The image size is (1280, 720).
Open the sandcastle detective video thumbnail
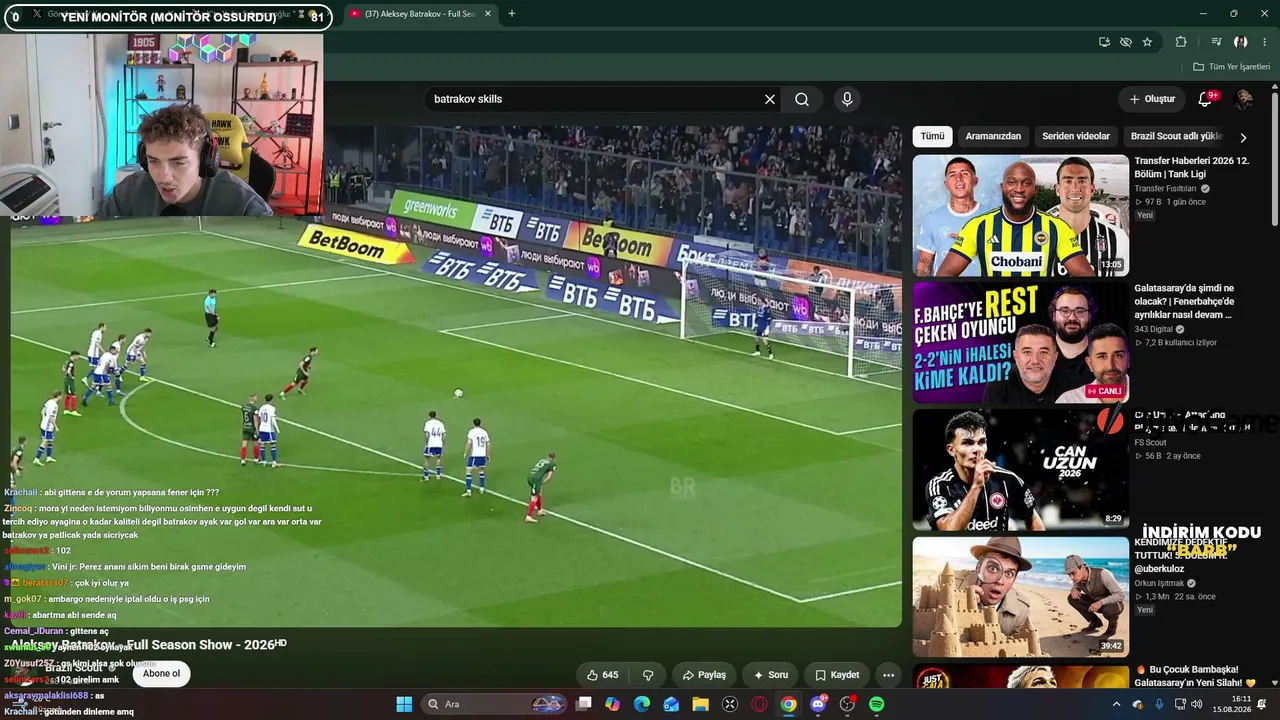pyautogui.click(x=1020, y=597)
